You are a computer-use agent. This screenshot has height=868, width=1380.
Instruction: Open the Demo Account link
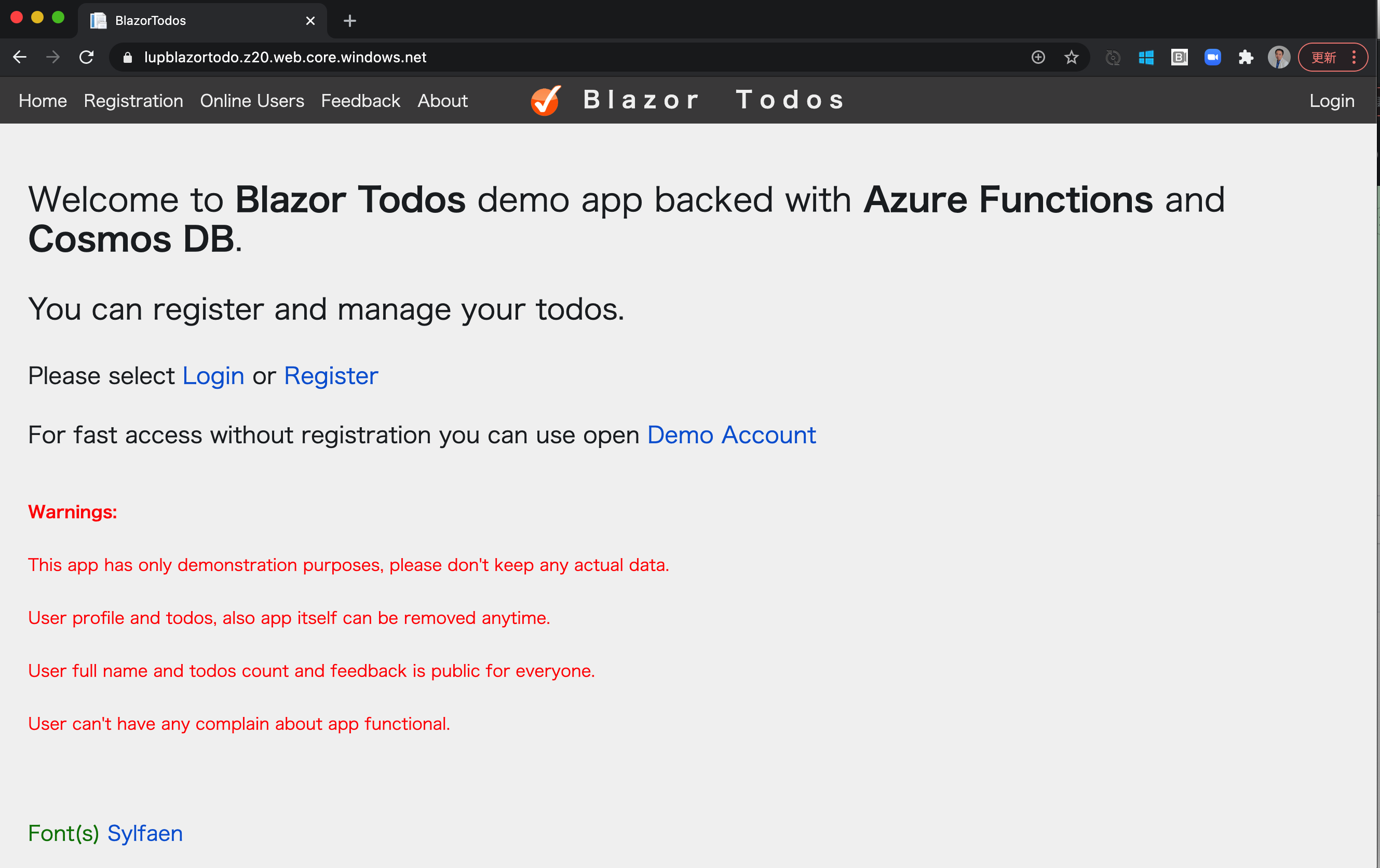click(x=730, y=435)
